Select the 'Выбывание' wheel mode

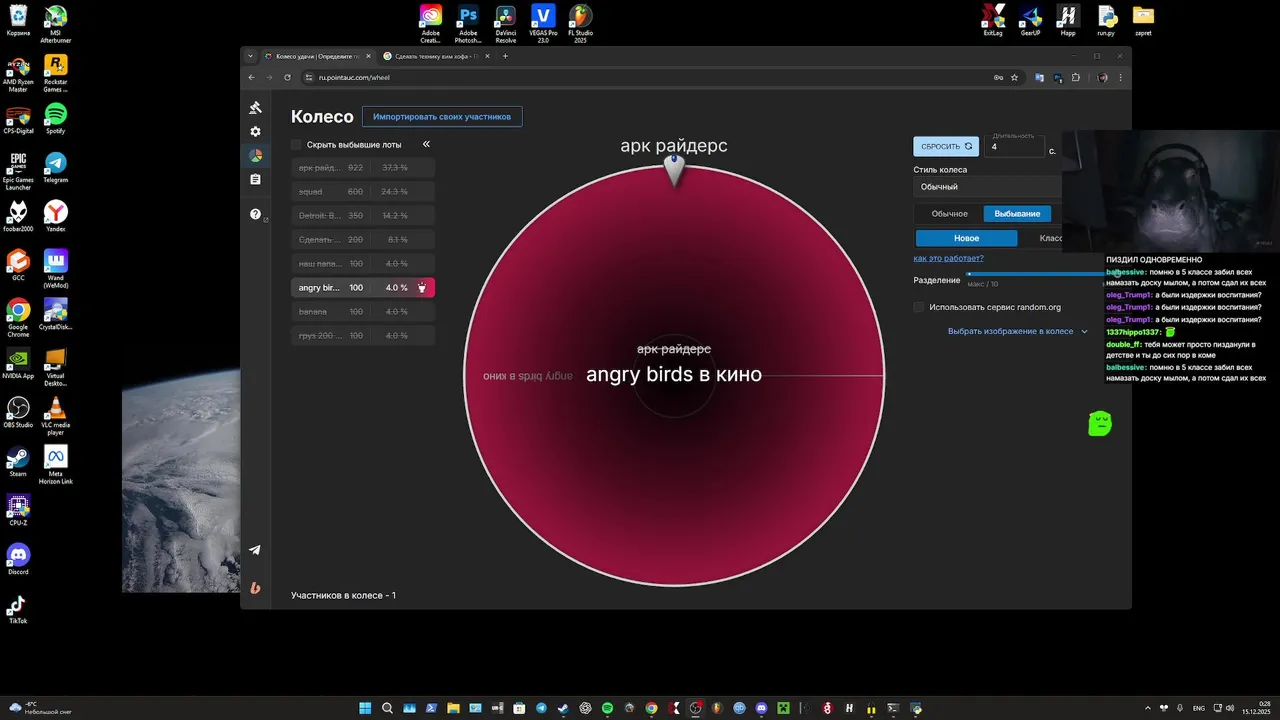[x=1017, y=214]
